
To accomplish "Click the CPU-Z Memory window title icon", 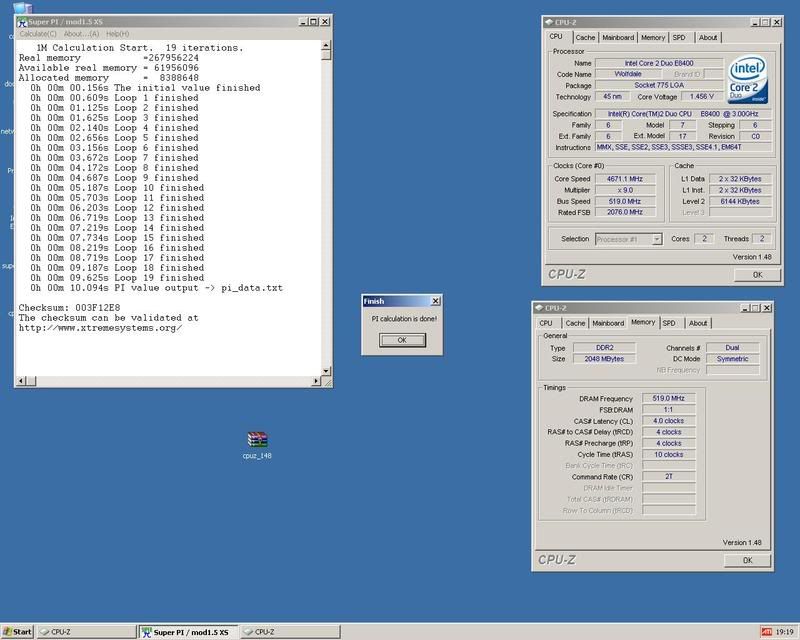I will (x=539, y=308).
